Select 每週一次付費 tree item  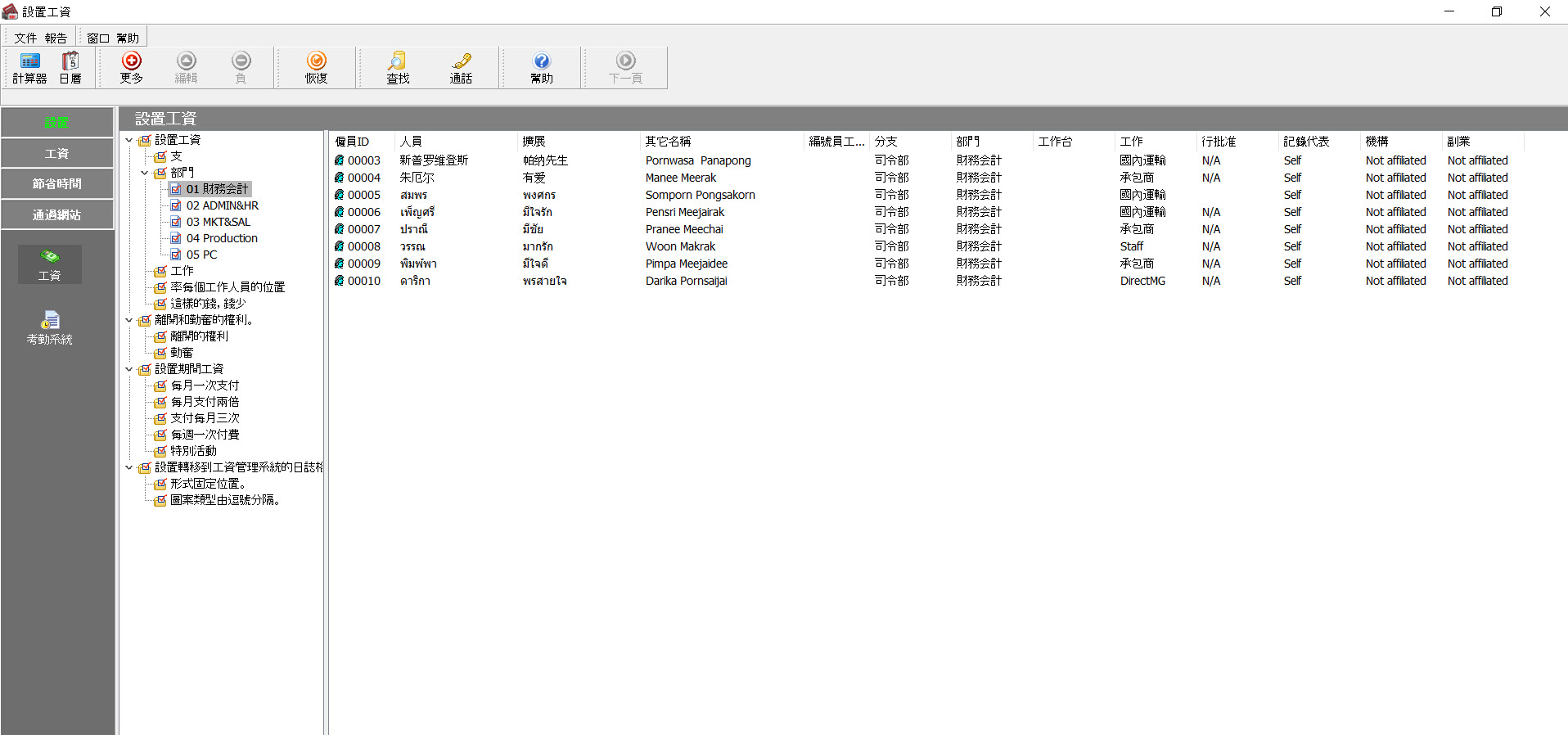205,435
